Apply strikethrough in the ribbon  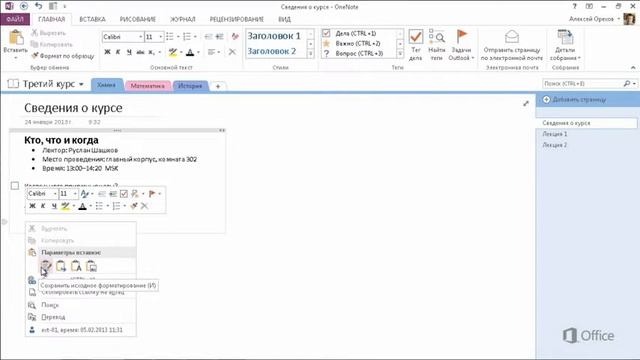pyautogui.click(x=140, y=52)
